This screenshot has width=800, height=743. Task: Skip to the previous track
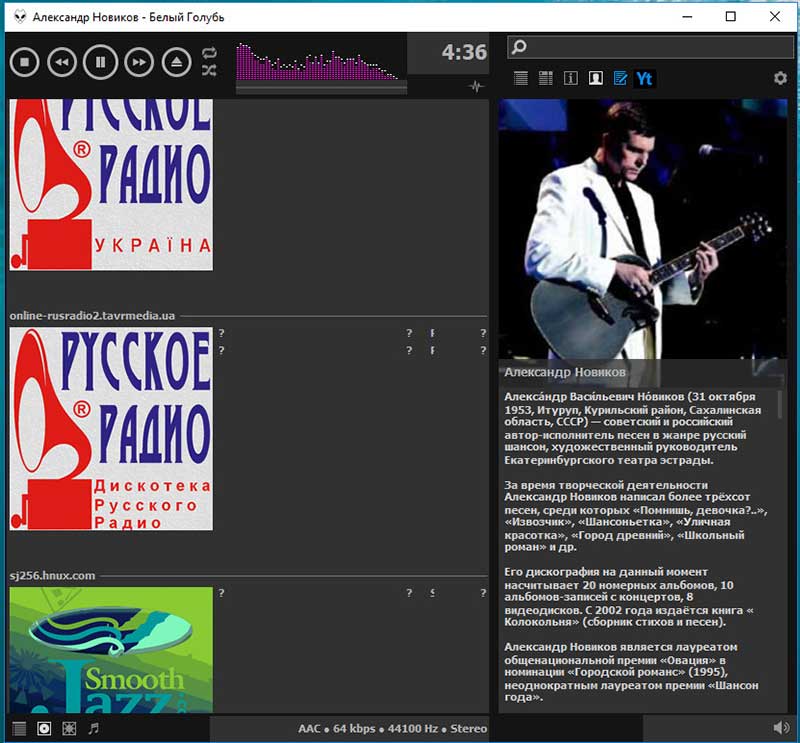pos(62,62)
